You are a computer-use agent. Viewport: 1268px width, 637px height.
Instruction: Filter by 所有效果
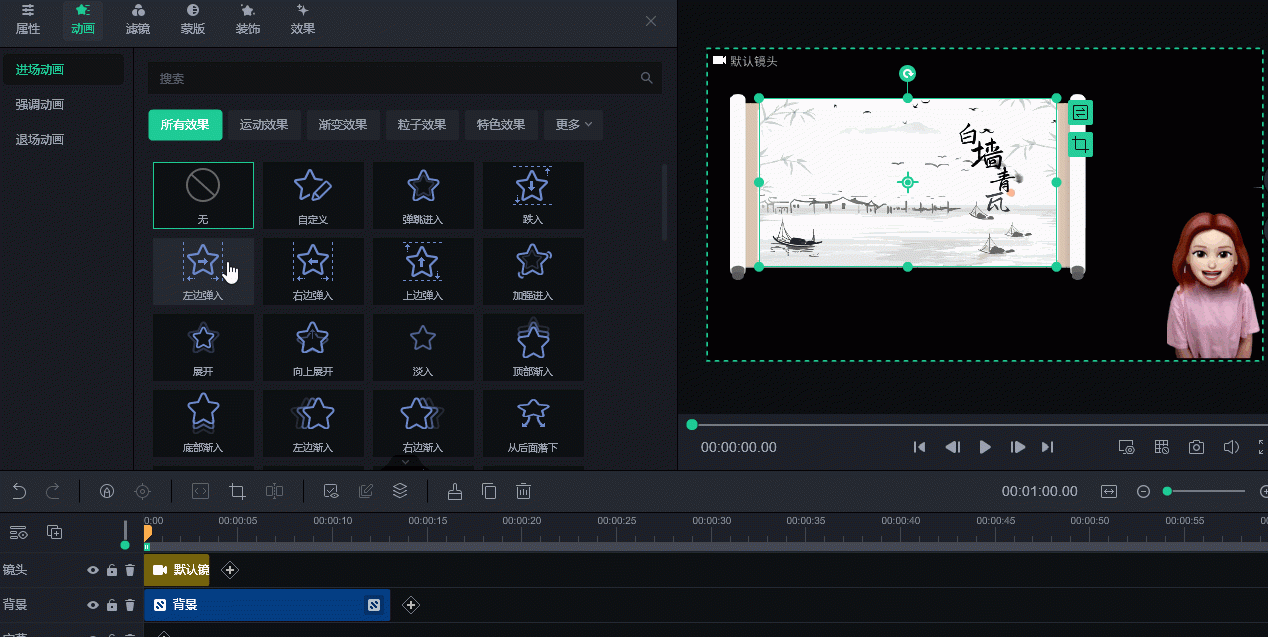click(185, 125)
